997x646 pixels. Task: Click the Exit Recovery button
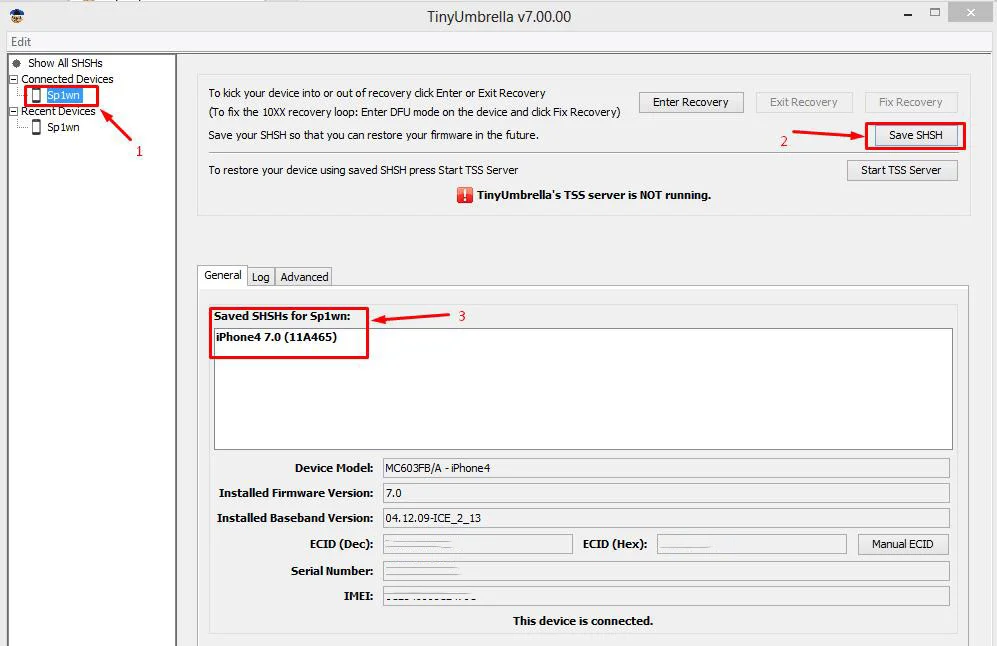click(x=804, y=102)
